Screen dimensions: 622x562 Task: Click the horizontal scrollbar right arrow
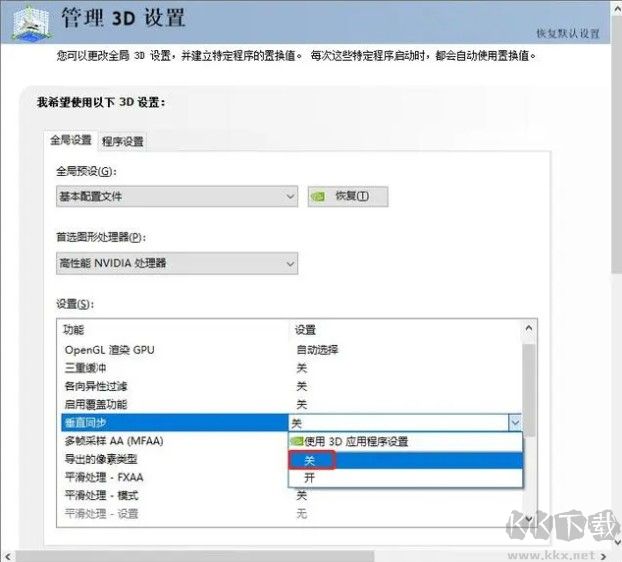click(604, 556)
